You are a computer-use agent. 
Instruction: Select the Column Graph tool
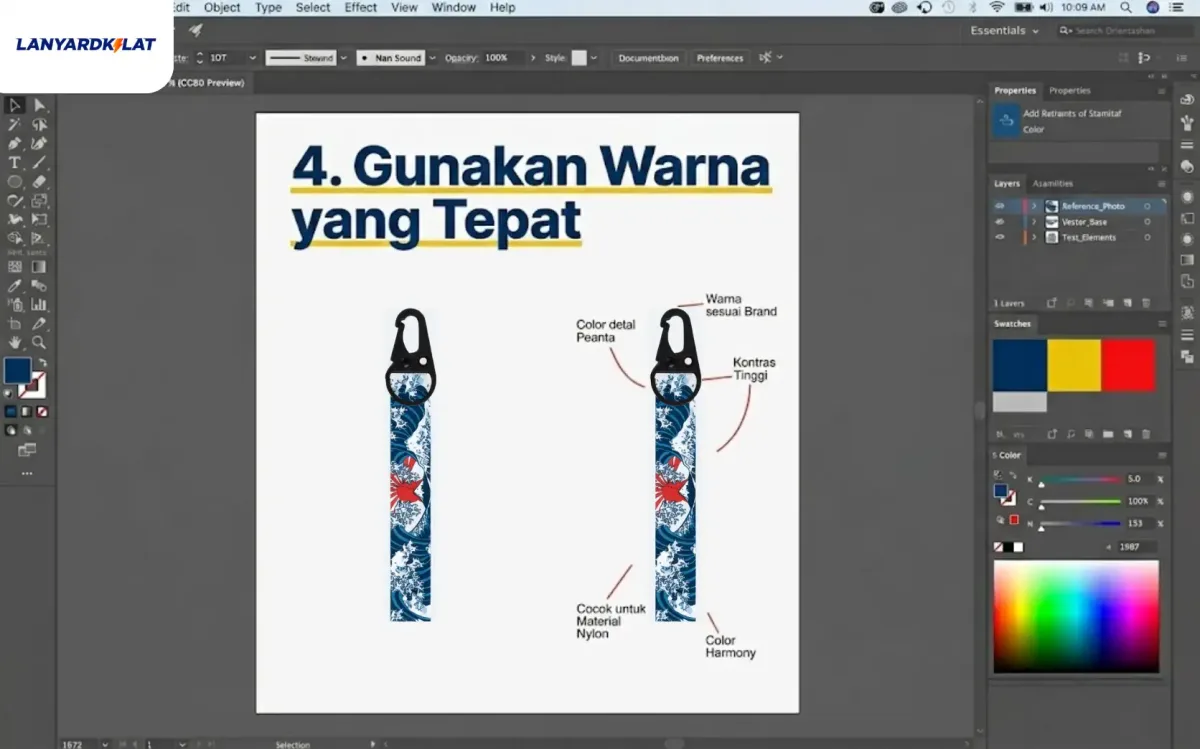click(40, 305)
